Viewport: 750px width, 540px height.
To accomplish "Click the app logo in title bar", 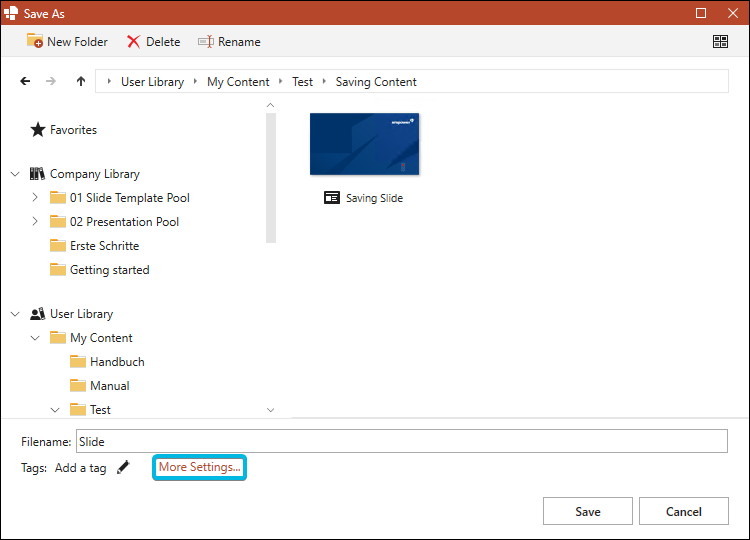I will coord(11,13).
